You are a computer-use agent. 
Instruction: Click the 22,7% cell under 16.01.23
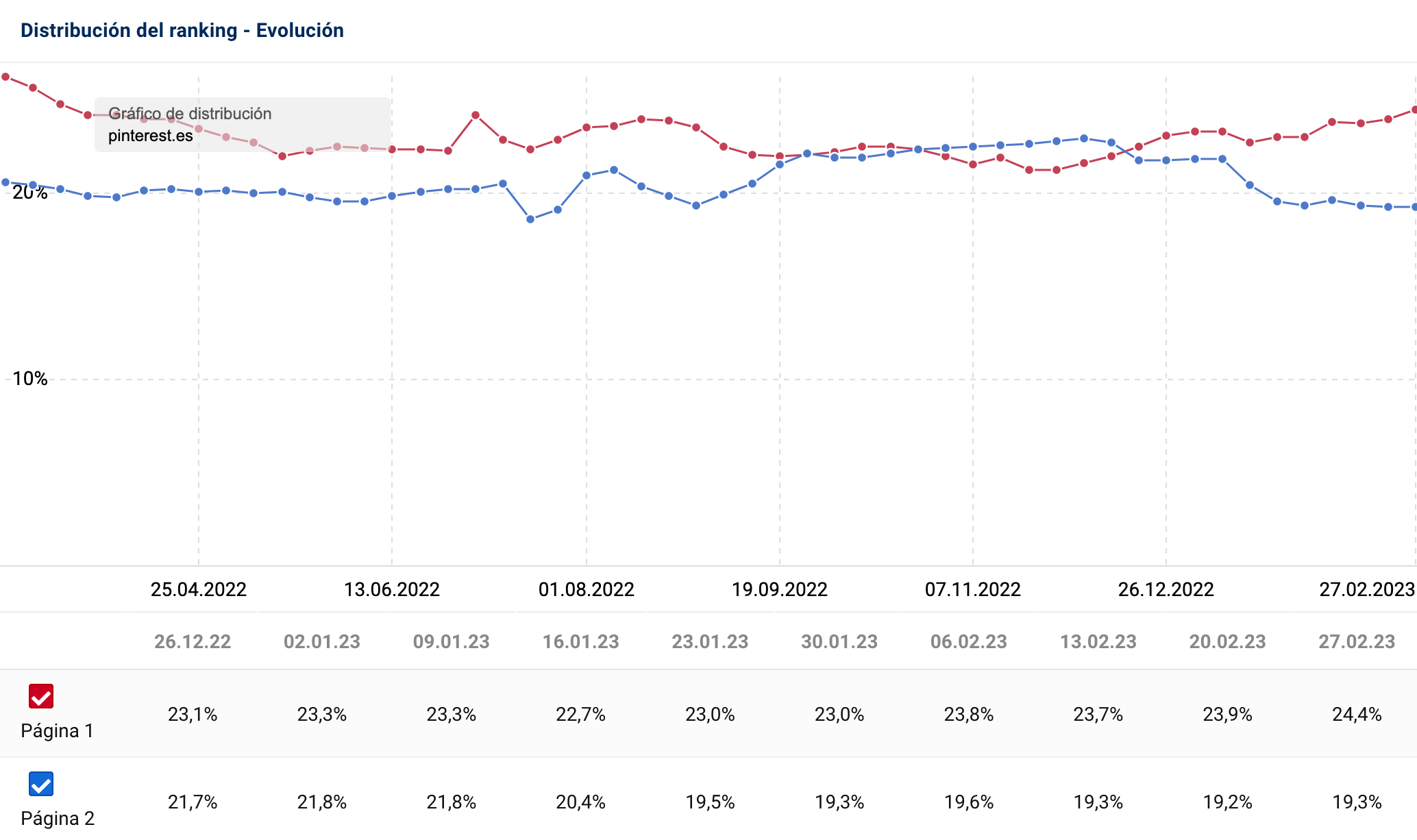click(x=581, y=715)
